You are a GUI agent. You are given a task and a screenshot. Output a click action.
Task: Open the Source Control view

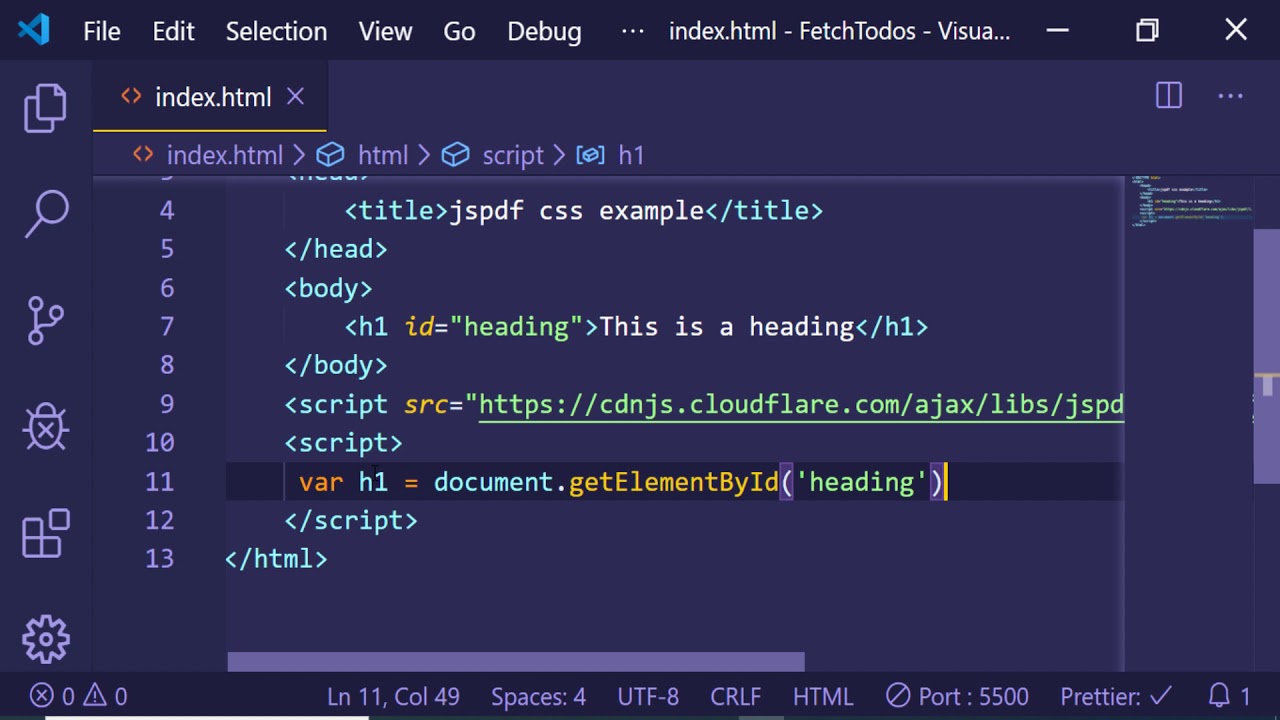click(x=45, y=321)
